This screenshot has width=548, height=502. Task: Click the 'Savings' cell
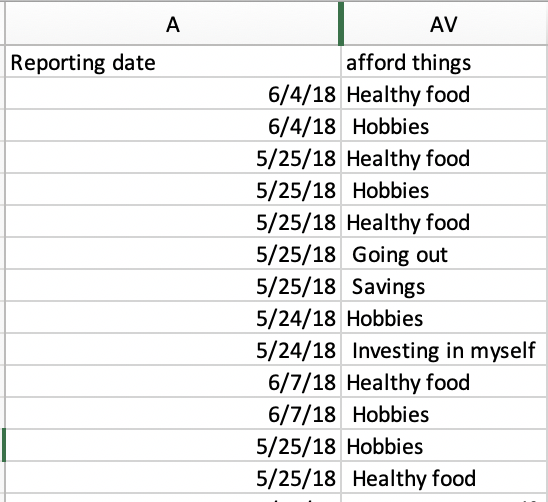[x=444, y=286]
